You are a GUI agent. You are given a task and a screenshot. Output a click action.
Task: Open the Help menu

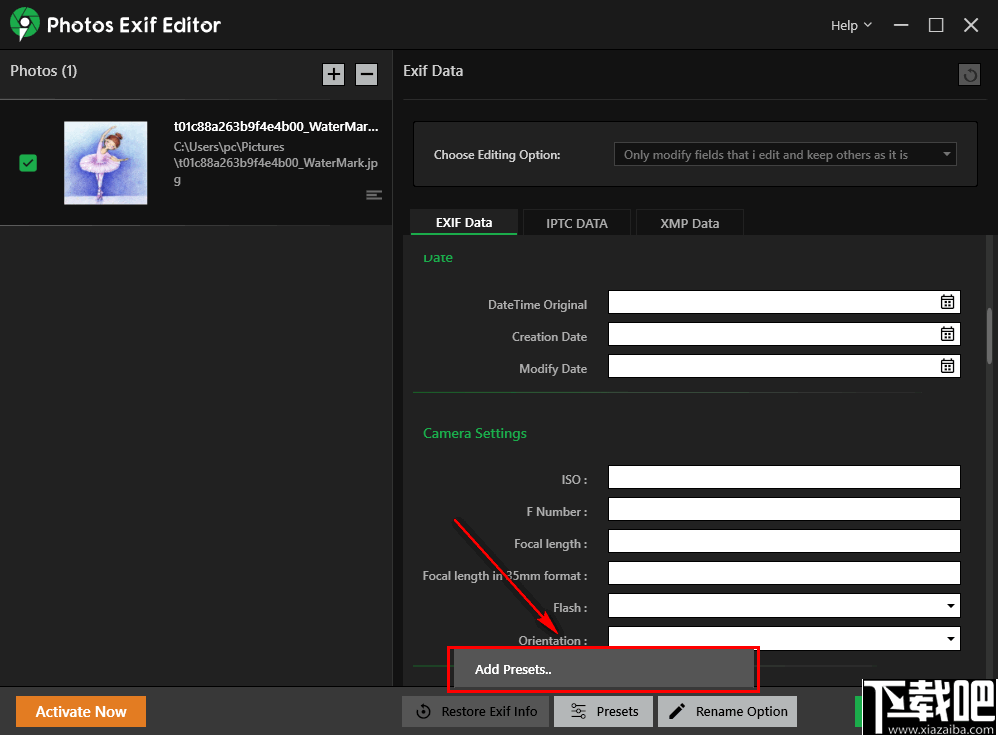tap(849, 24)
